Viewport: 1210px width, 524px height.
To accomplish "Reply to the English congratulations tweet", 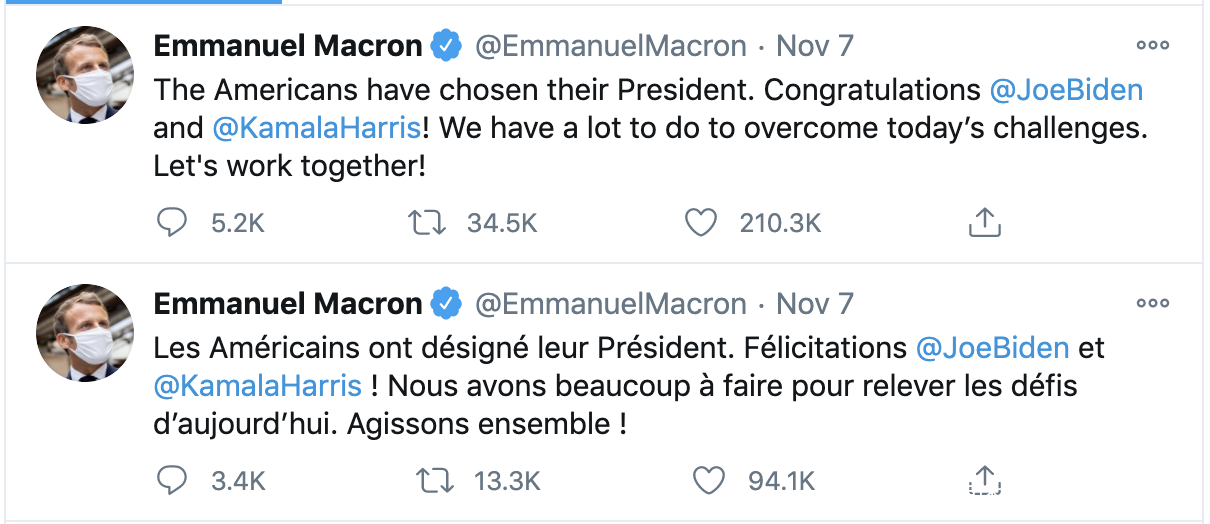I will click(x=173, y=223).
